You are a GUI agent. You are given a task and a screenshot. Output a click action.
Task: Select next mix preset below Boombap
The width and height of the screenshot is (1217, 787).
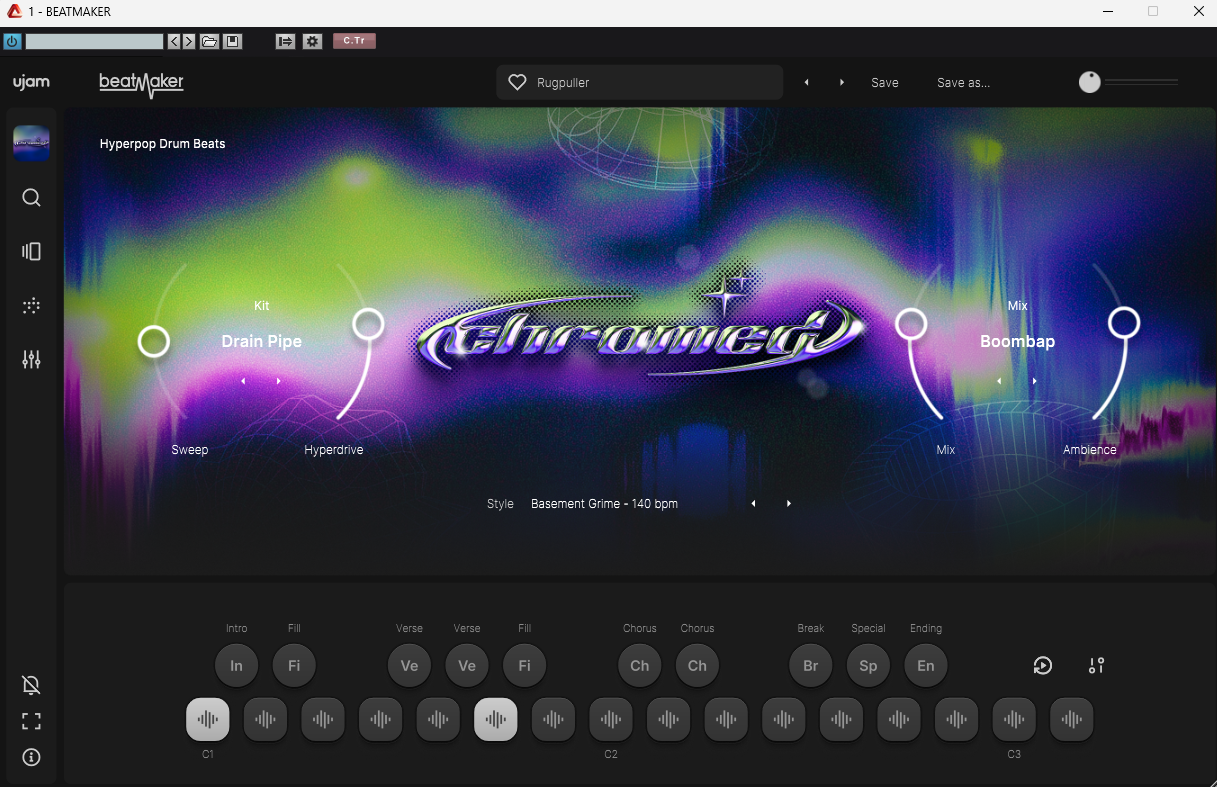[1035, 381]
